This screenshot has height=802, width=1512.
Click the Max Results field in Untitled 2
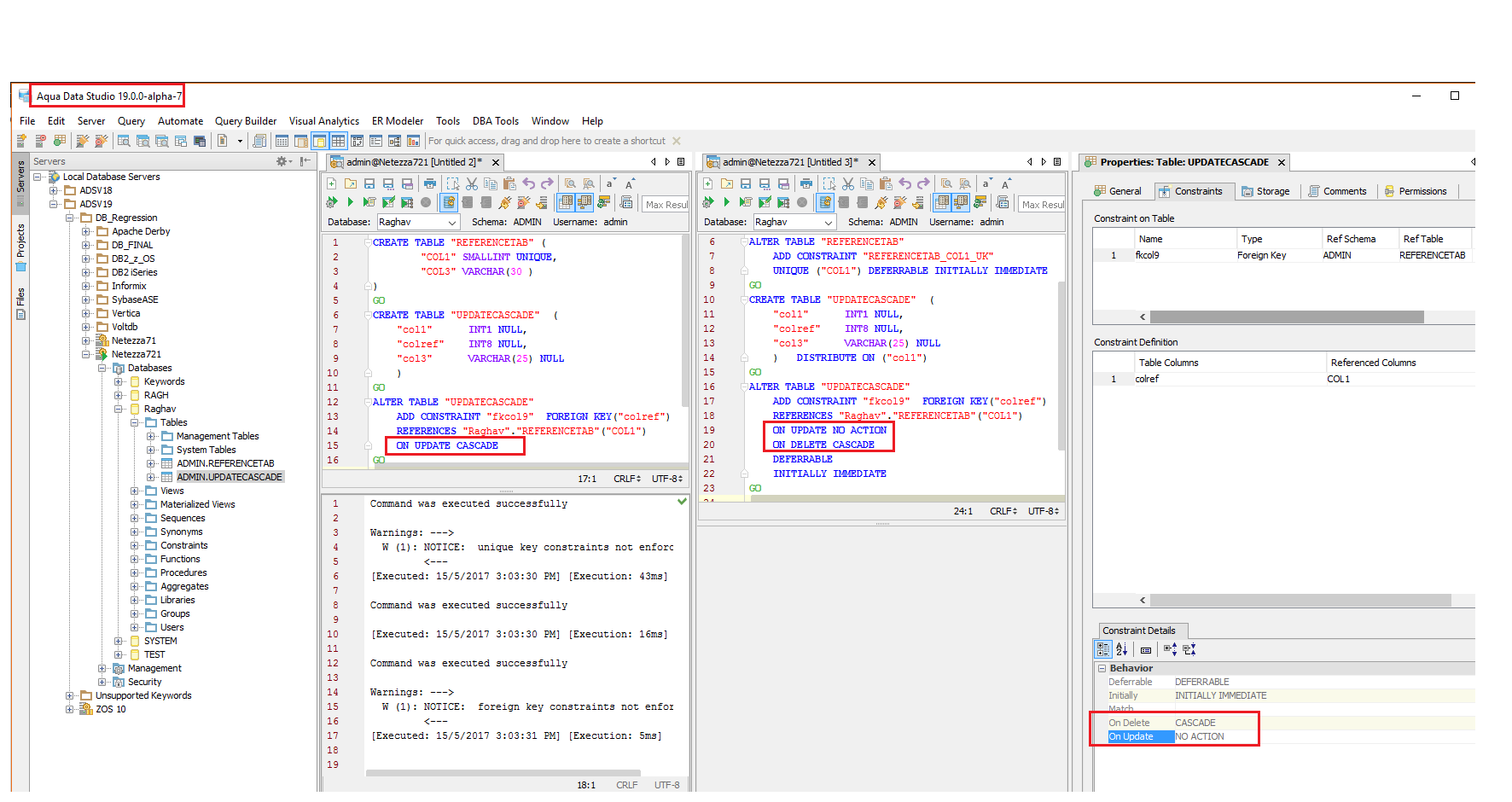tap(666, 205)
